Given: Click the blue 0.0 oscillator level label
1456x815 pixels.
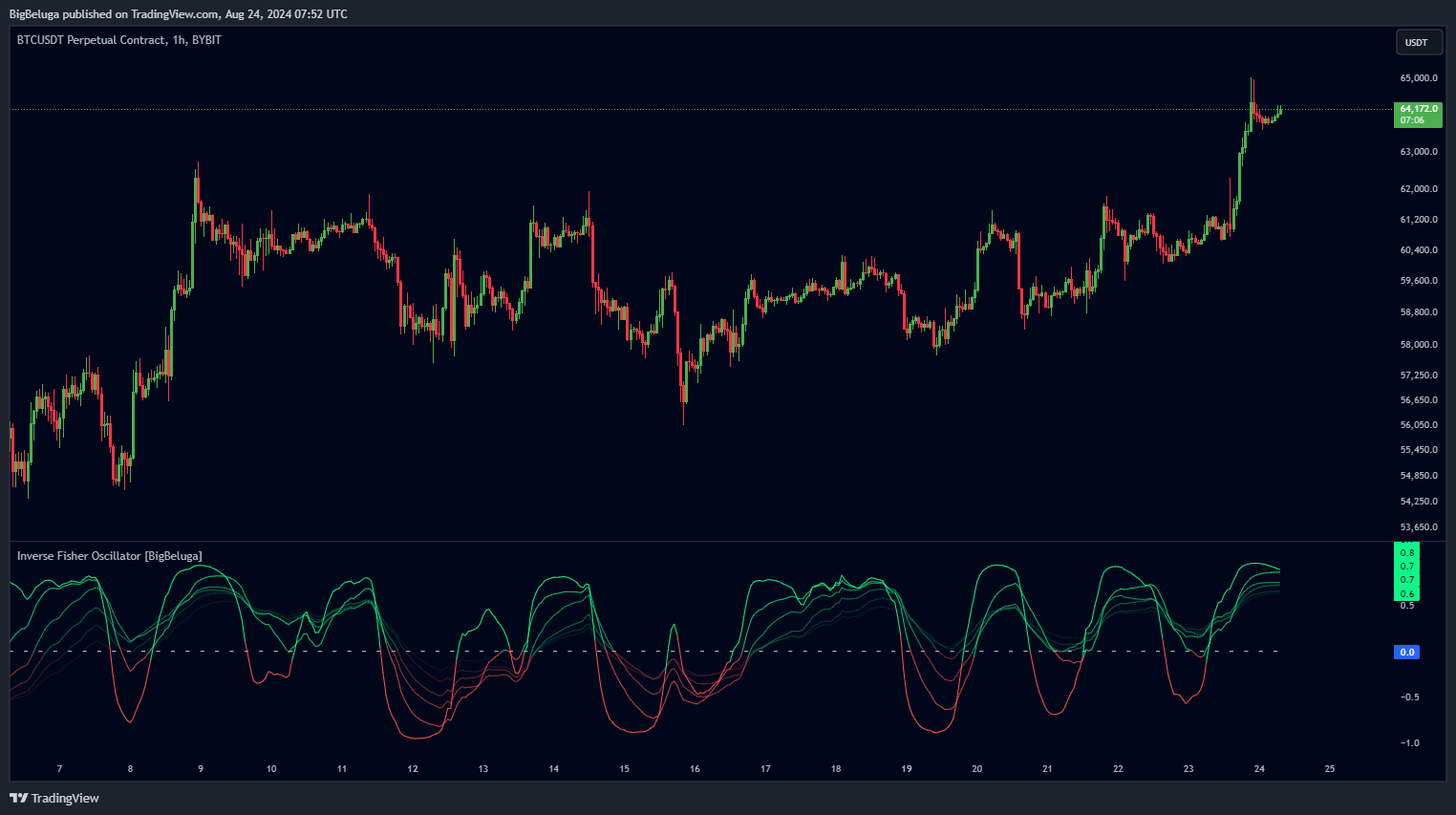Looking at the screenshot, I should click(1406, 652).
